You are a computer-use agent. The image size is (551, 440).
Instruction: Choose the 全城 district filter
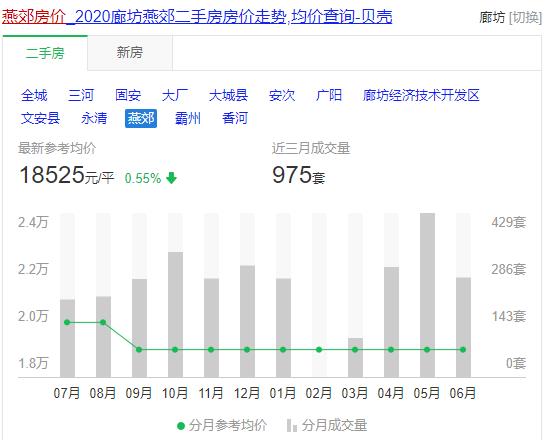click(34, 95)
